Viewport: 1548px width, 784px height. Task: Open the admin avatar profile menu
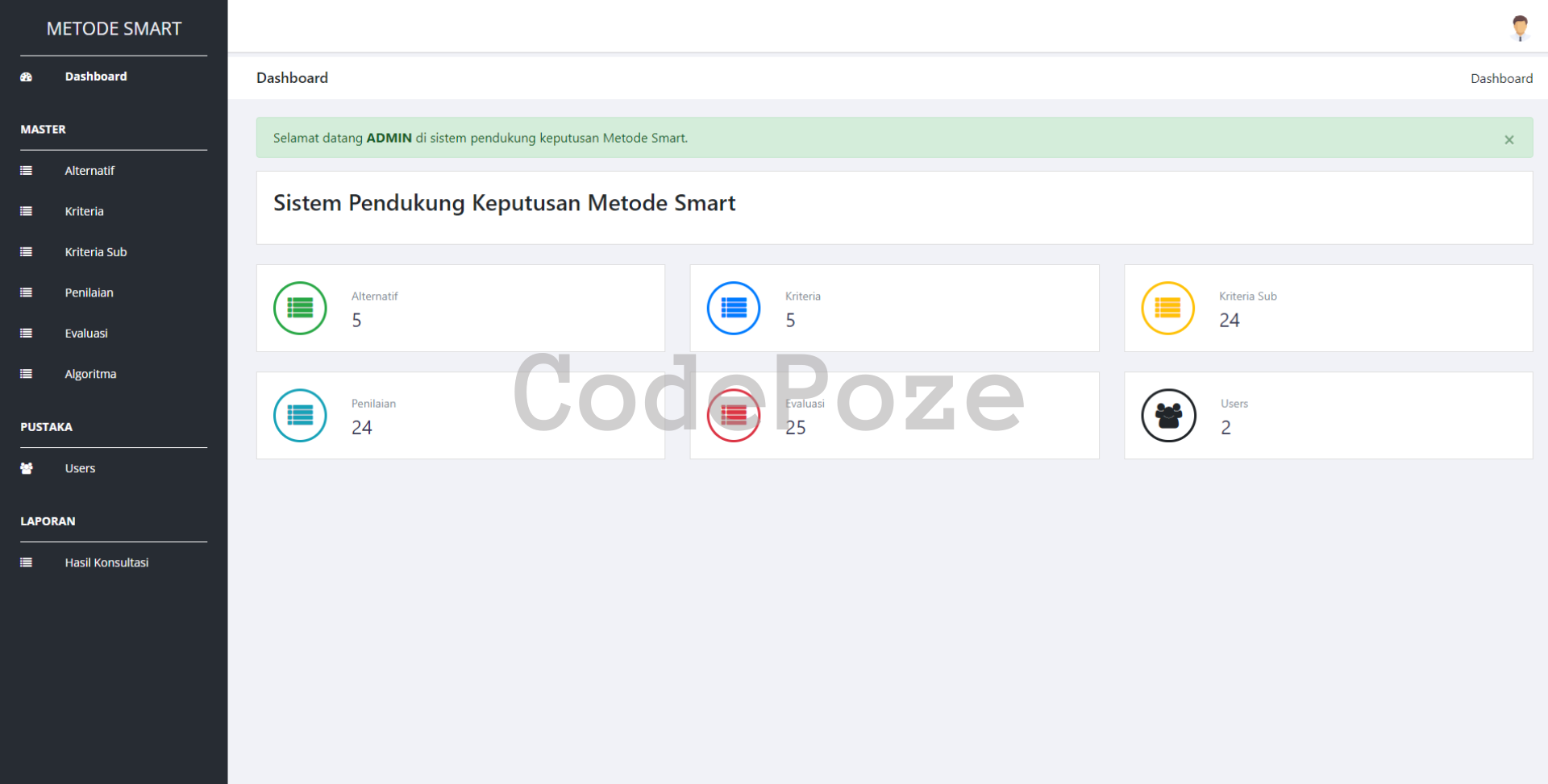1520,27
